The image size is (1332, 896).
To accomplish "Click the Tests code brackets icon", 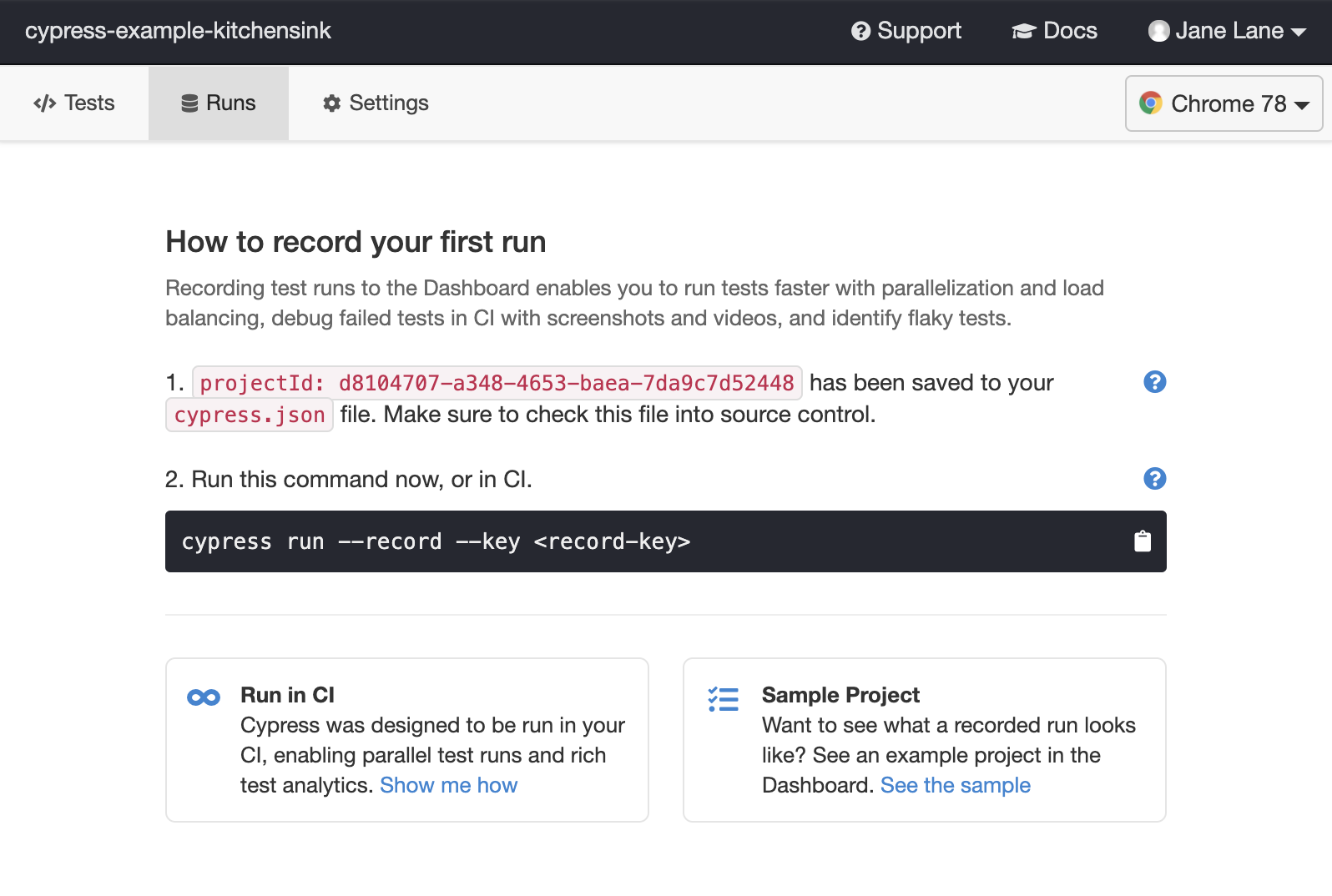I will (x=45, y=103).
